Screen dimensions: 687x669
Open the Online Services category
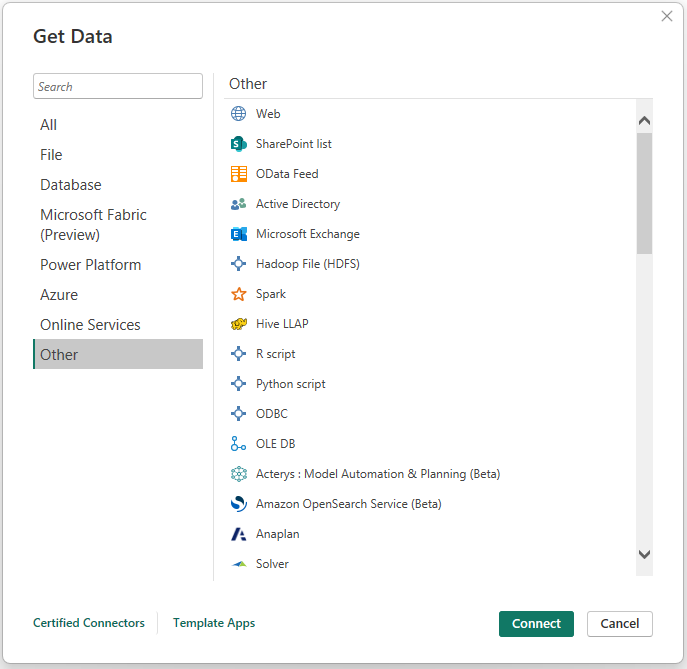point(90,325)
